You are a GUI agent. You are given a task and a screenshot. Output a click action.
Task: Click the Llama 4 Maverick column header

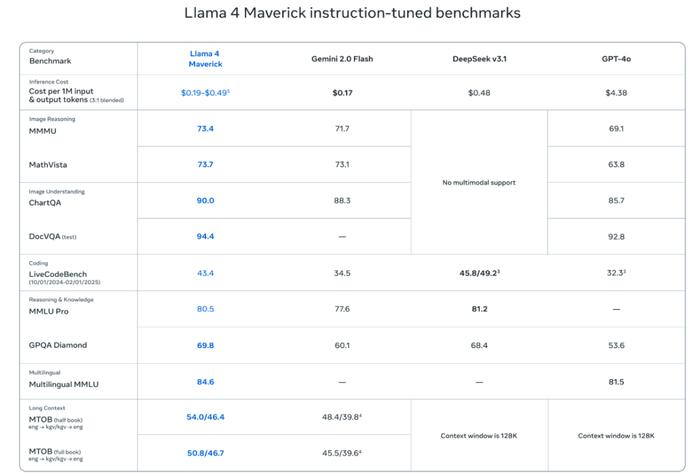click(205, 59)
